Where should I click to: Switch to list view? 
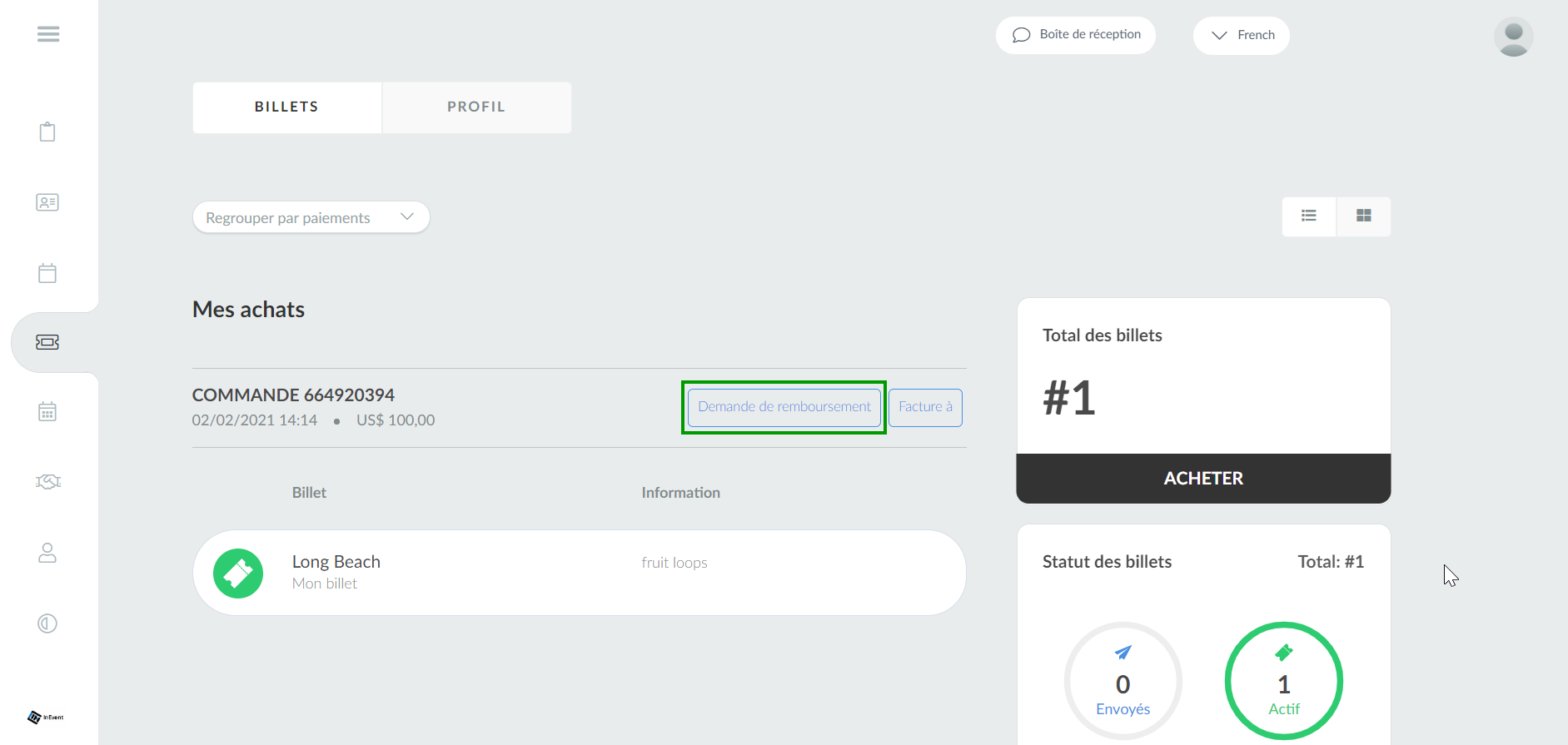[x=1309, y=216]
